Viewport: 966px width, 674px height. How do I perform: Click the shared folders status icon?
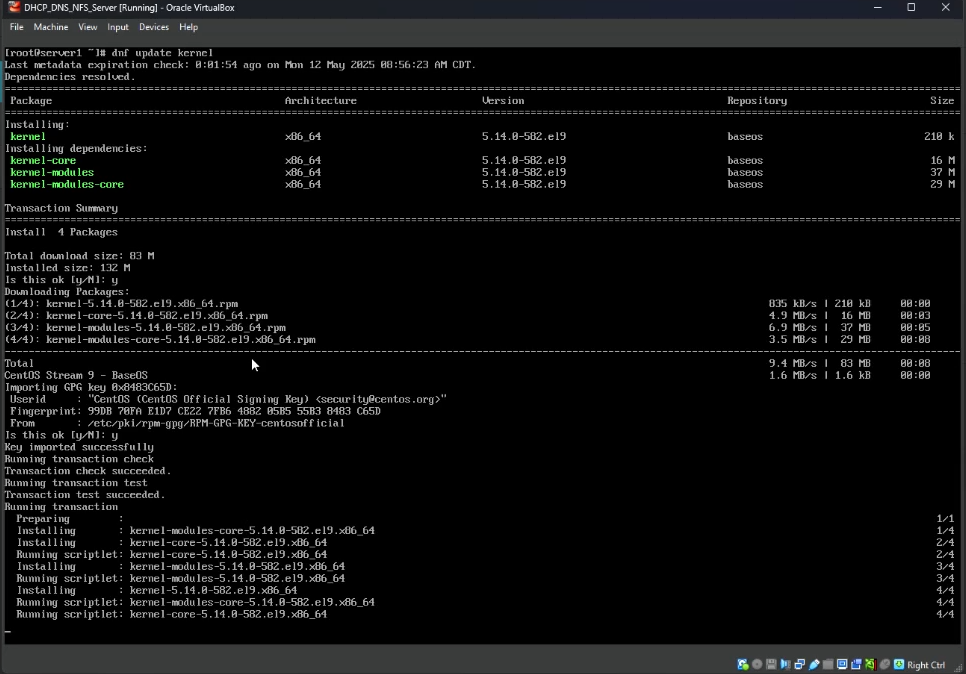pos(828,664)
